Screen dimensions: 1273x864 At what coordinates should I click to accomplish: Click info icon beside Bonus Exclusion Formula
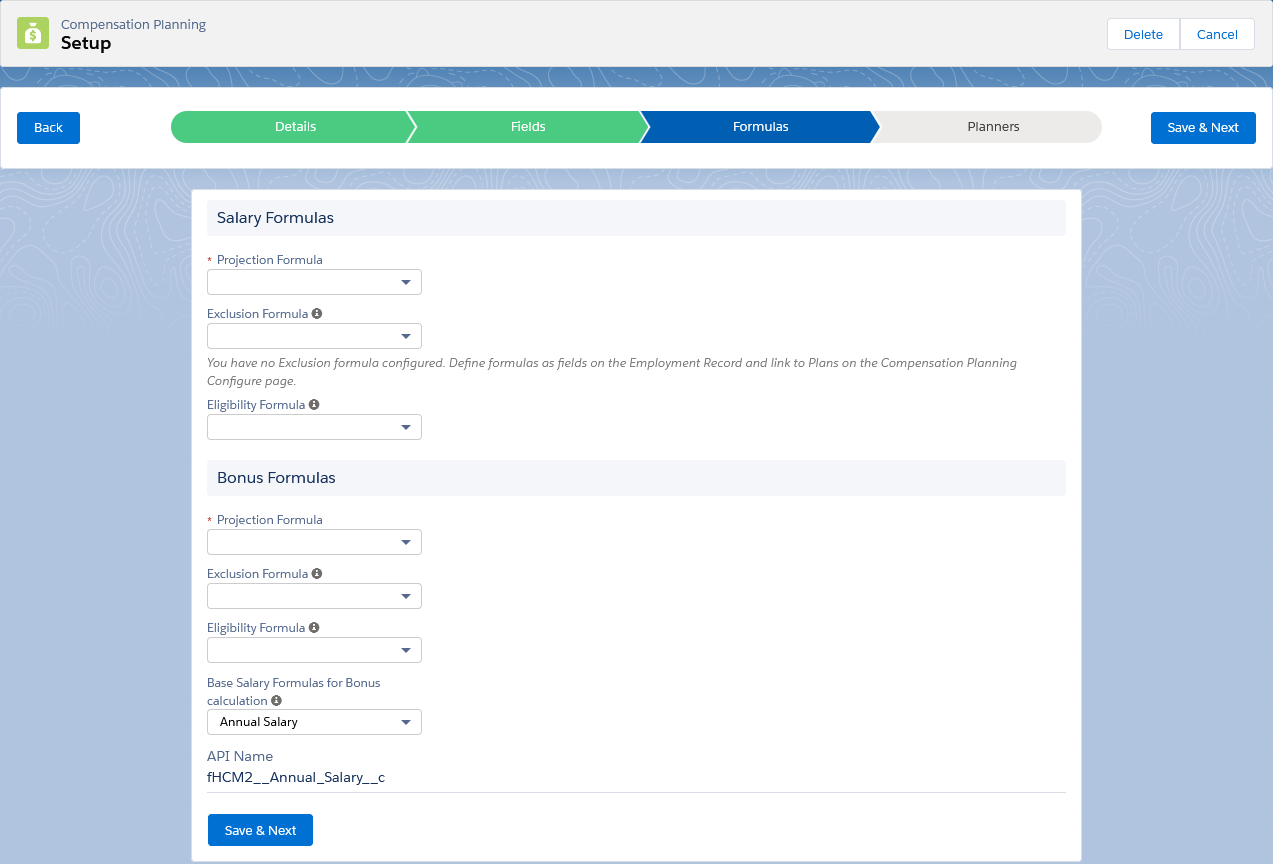point(317,574)
